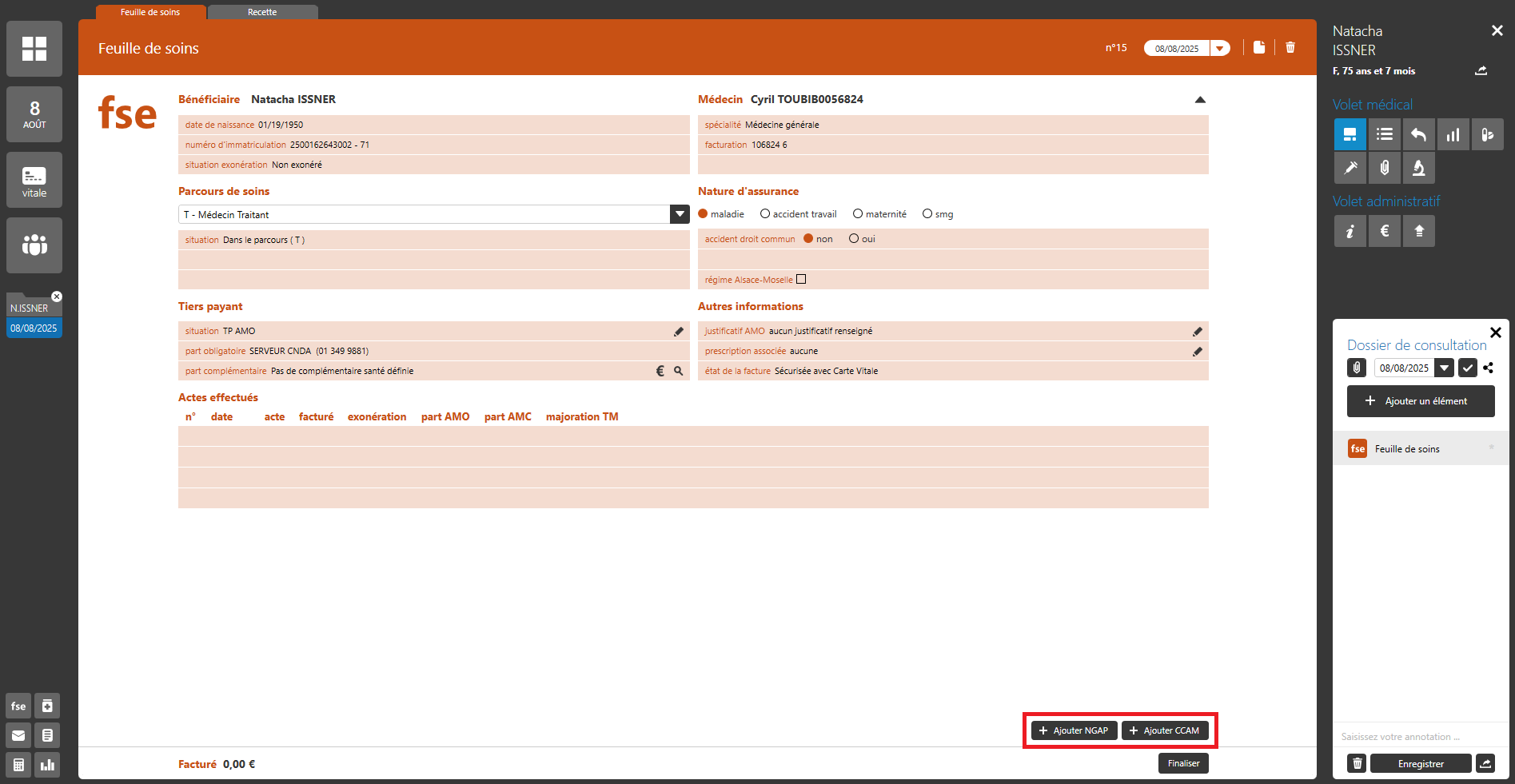Open the vitale card reader icon
The width and height of the screenshot is (1515, 784).
coord(34,181)
